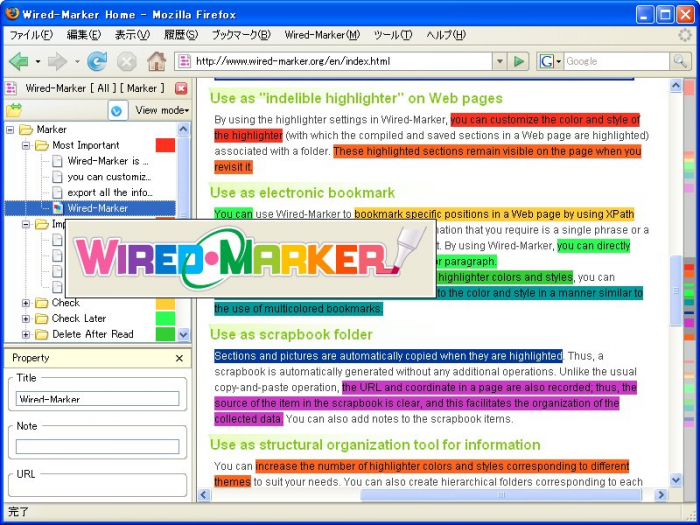
Task: Open the forward history dropdown arrow
Action: pyautogui.click(x=77, y=61)
